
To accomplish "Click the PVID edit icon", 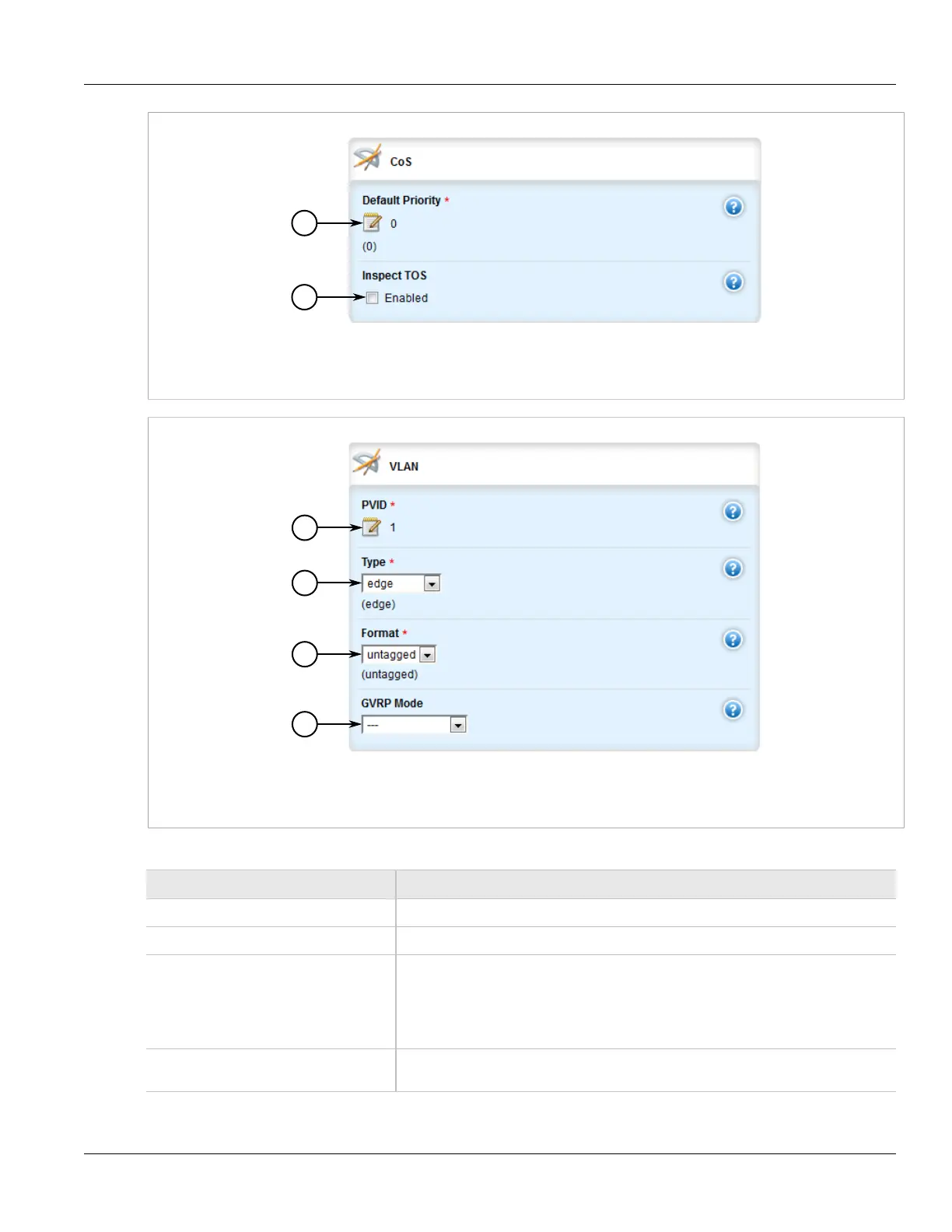I will [x=372, y=527].
